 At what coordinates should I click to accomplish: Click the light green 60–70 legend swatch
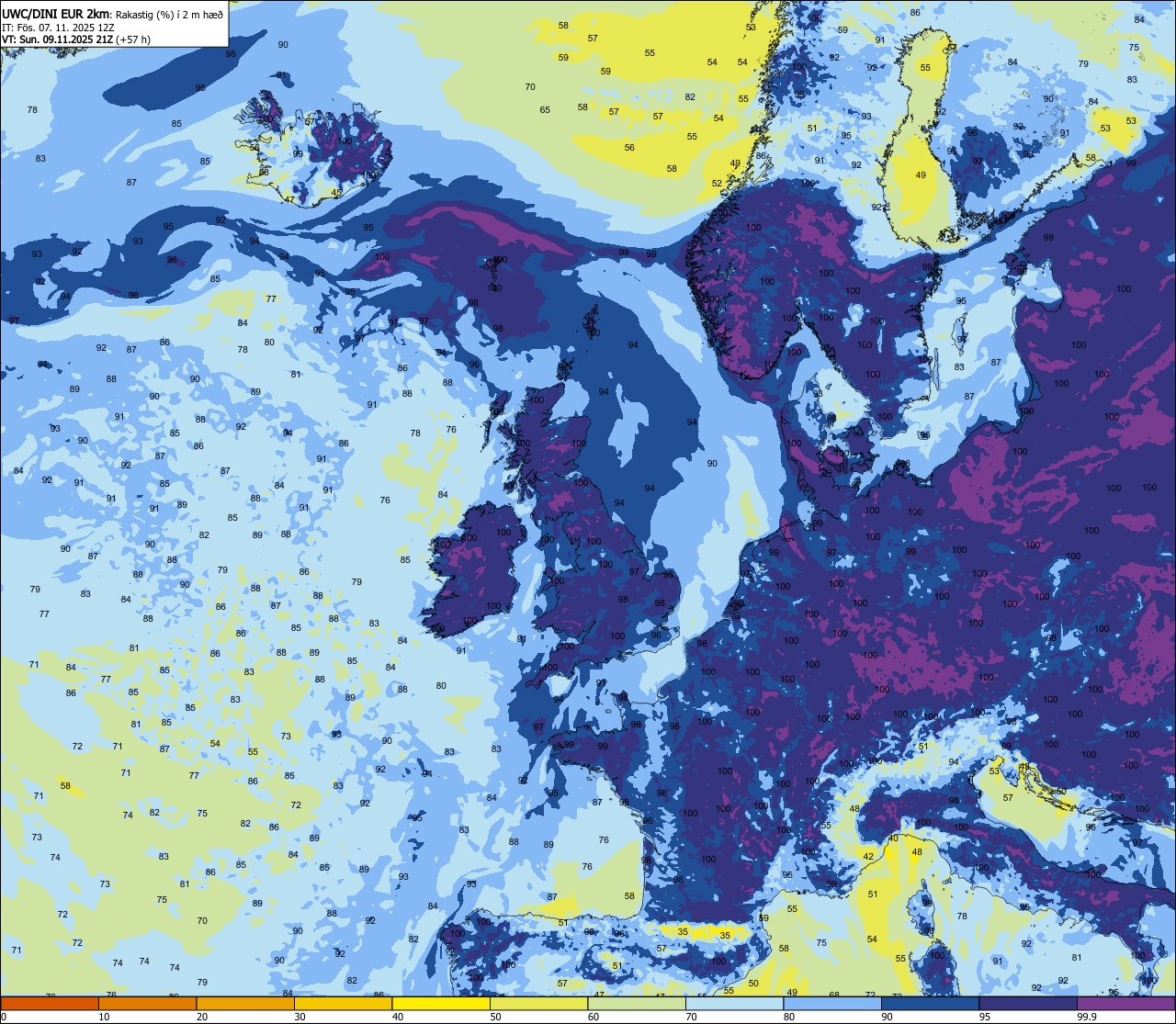pyautogui.click(x=637, y=1003)
